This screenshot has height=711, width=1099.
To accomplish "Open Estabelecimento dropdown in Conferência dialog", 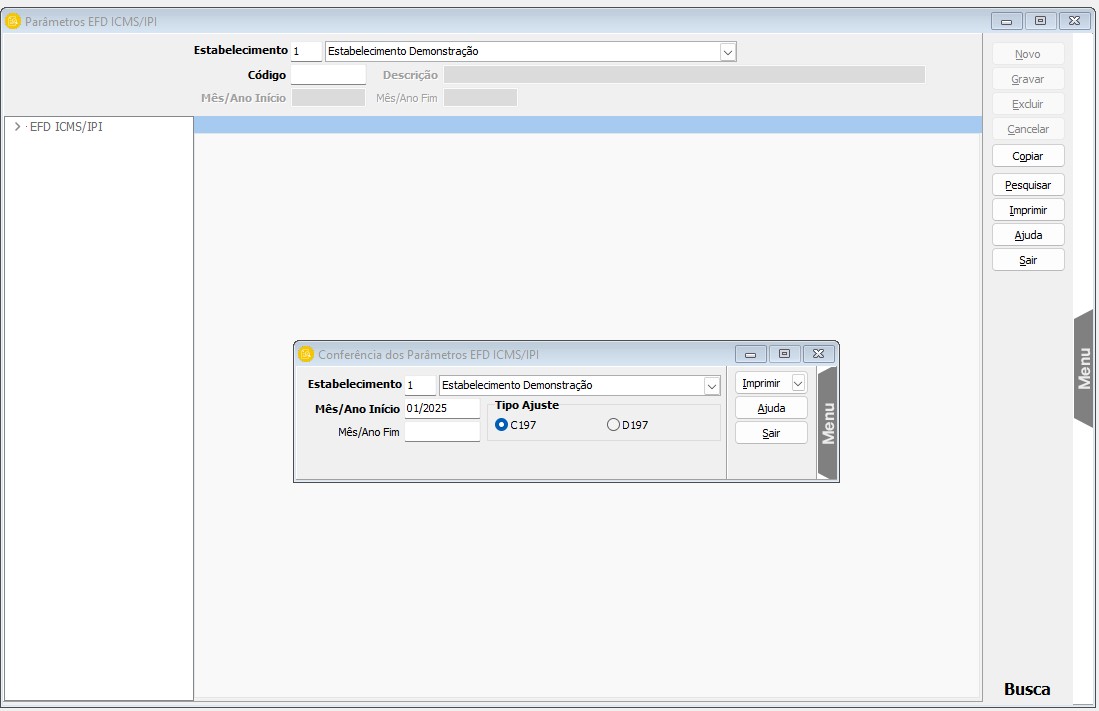I will point(711,386).
